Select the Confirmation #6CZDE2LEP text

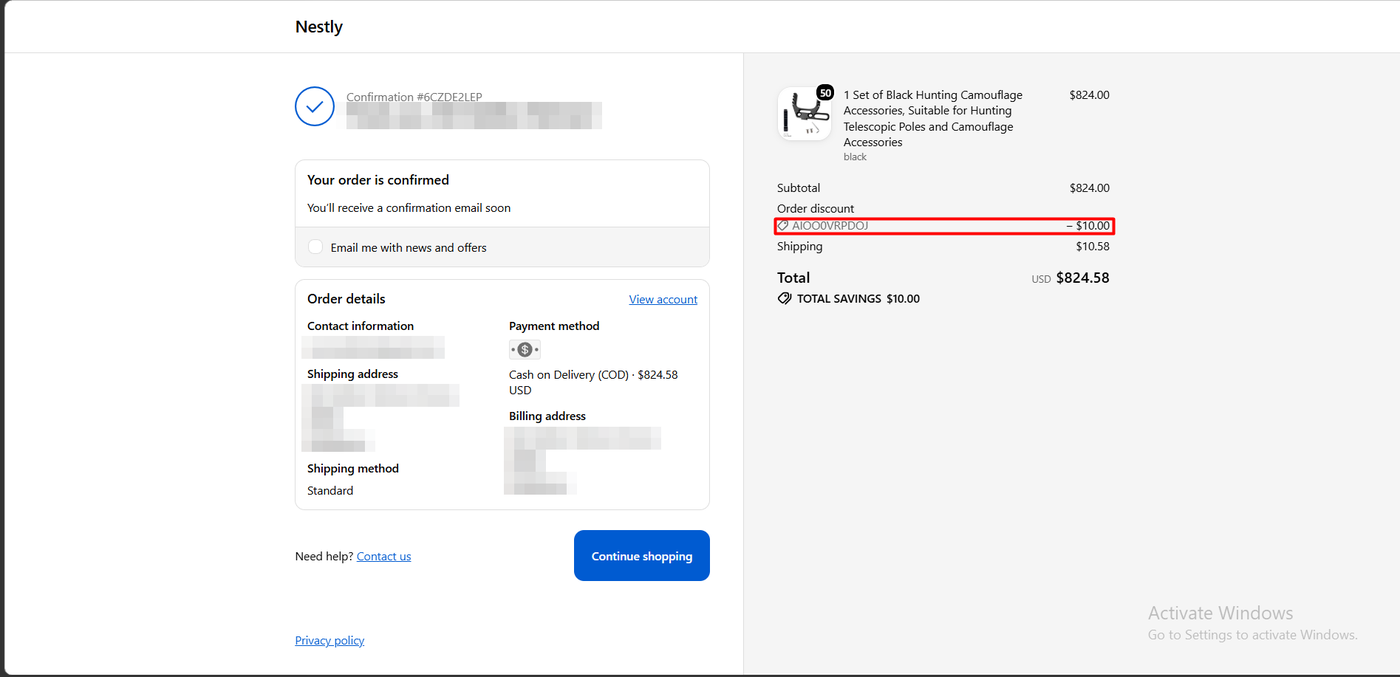click(x=414, y=97)
